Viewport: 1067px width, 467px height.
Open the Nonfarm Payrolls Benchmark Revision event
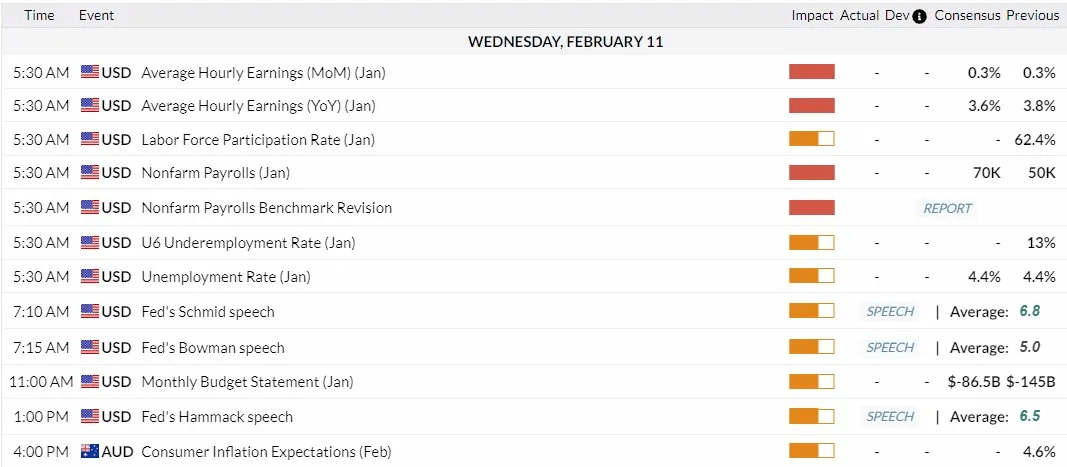[x=266, y=208]
